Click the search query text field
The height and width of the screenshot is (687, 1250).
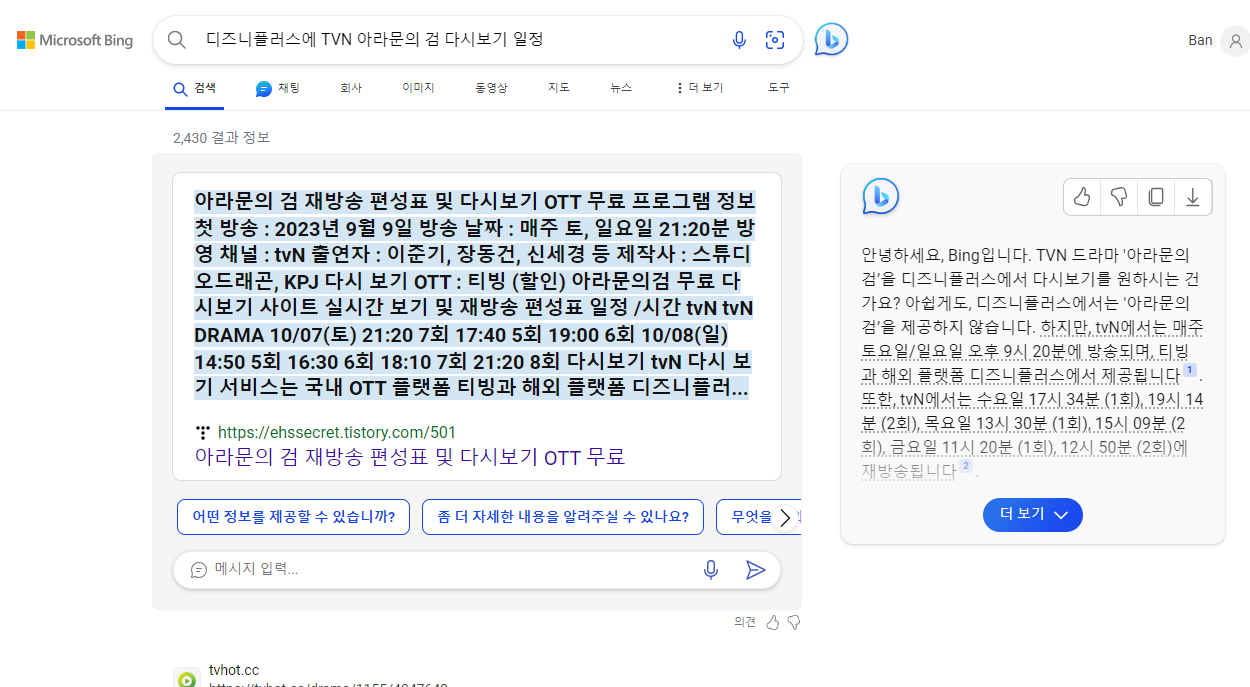(x=460, y=40)
